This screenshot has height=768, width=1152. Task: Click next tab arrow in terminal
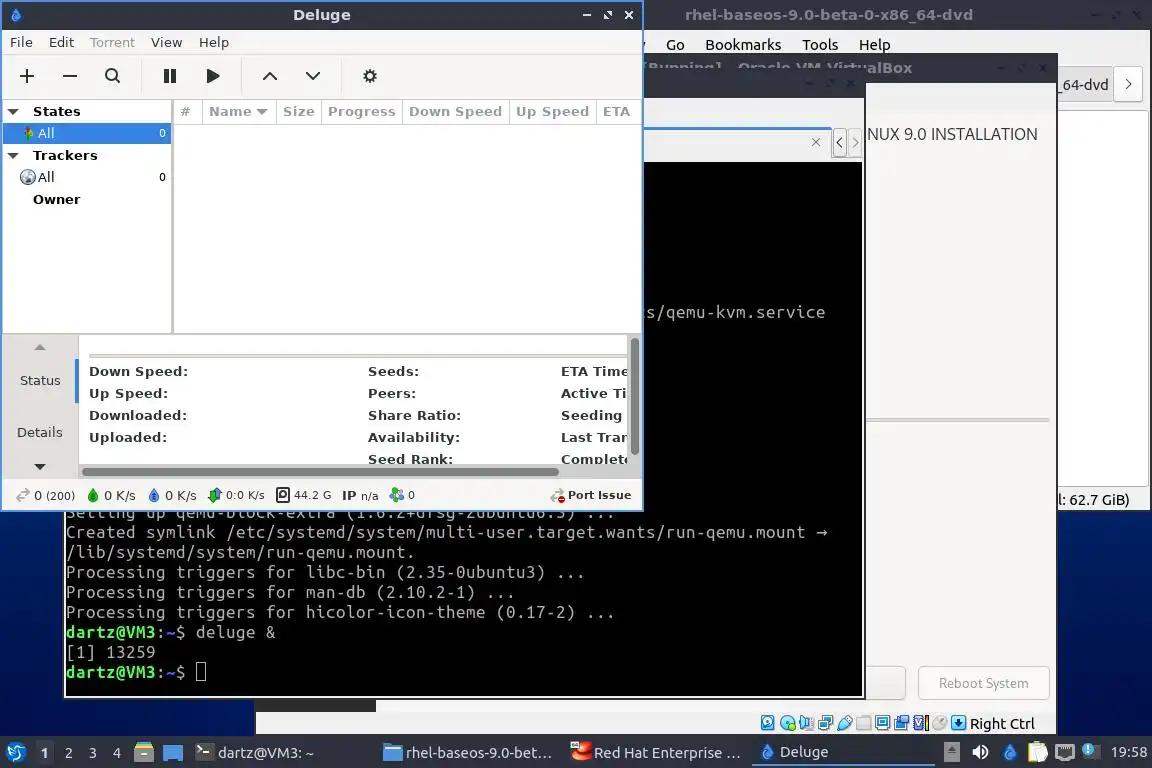click(854, 143)
